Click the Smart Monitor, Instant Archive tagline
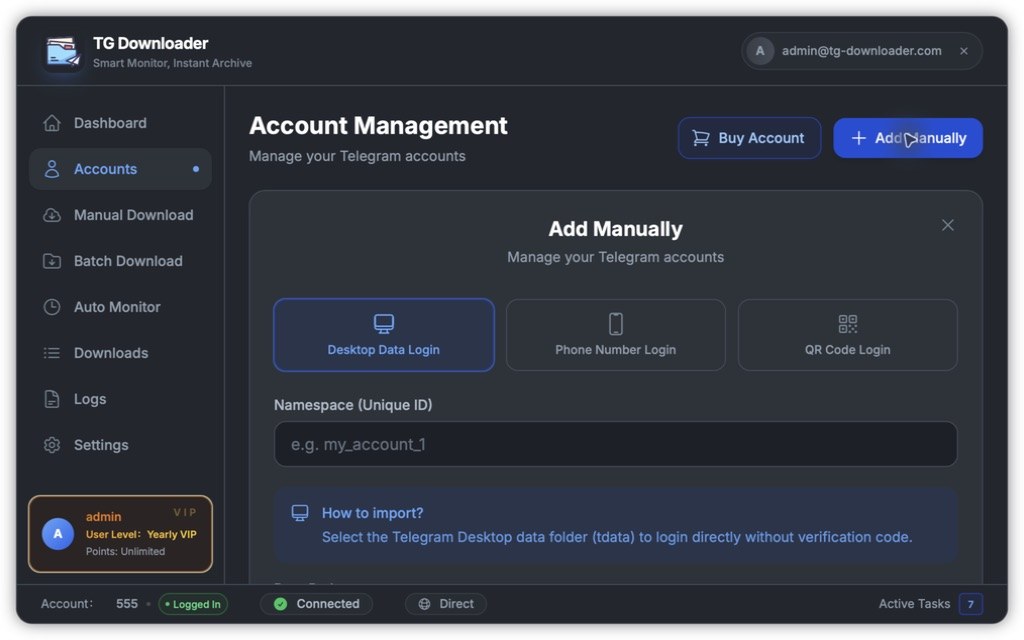 (172, 63)
